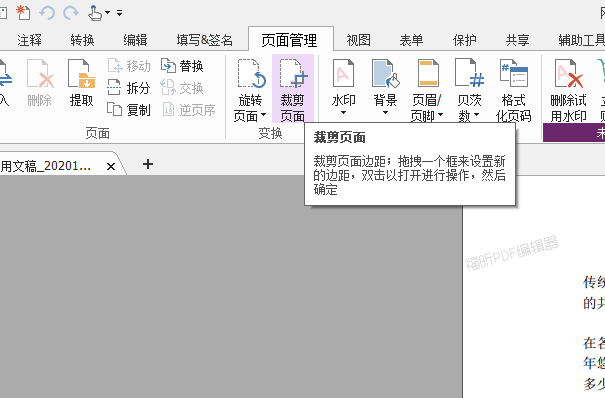Open the 编辑 ribbon tab
This screenshot has width=605, height=398.
pos(135,40)
